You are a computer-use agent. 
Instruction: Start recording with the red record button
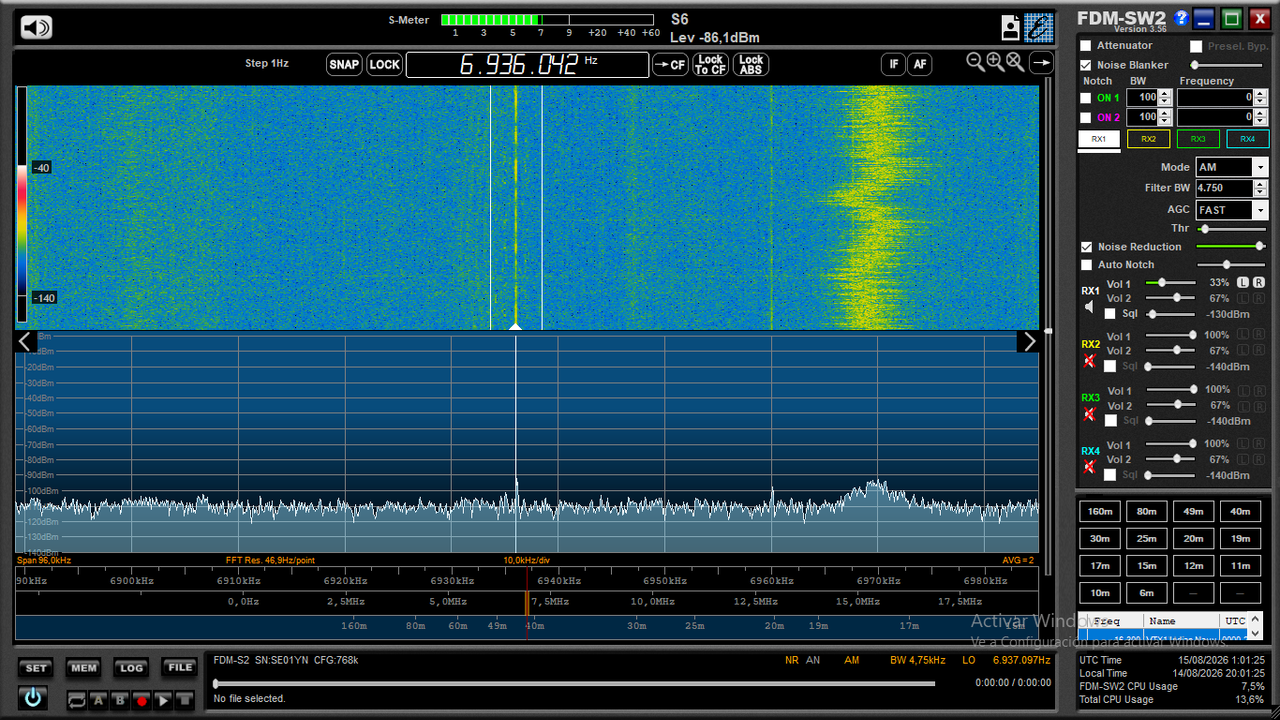141,701
